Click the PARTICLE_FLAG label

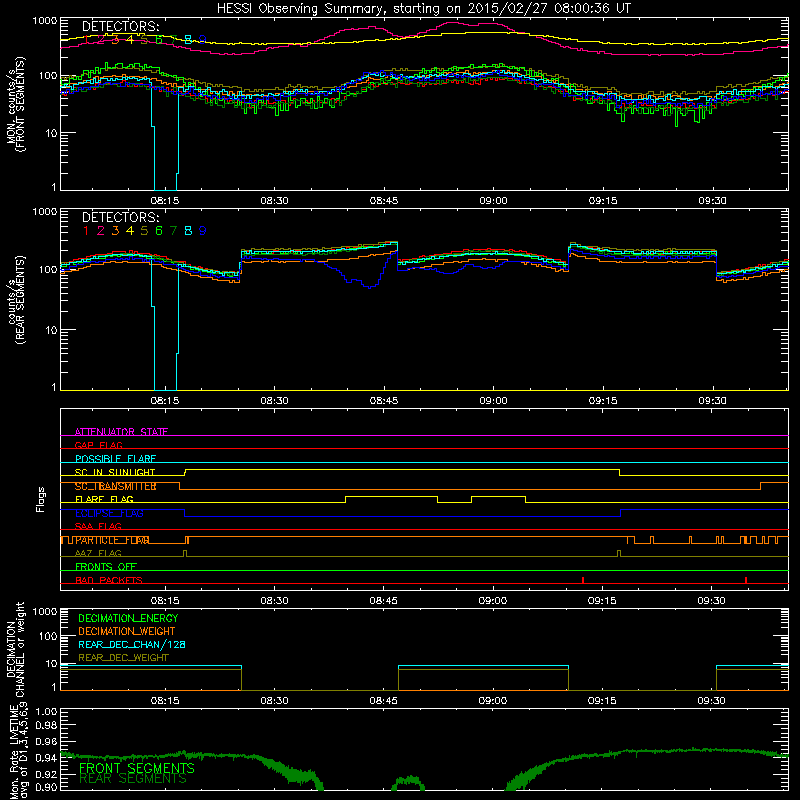tap(112, 540)
